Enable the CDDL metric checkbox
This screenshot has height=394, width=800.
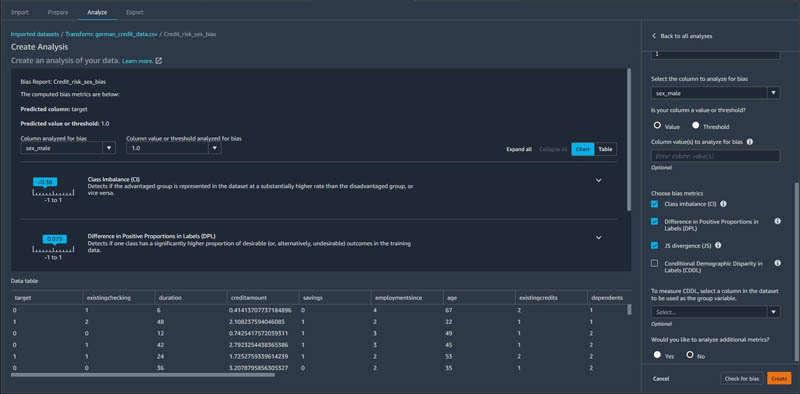[655, 263]
